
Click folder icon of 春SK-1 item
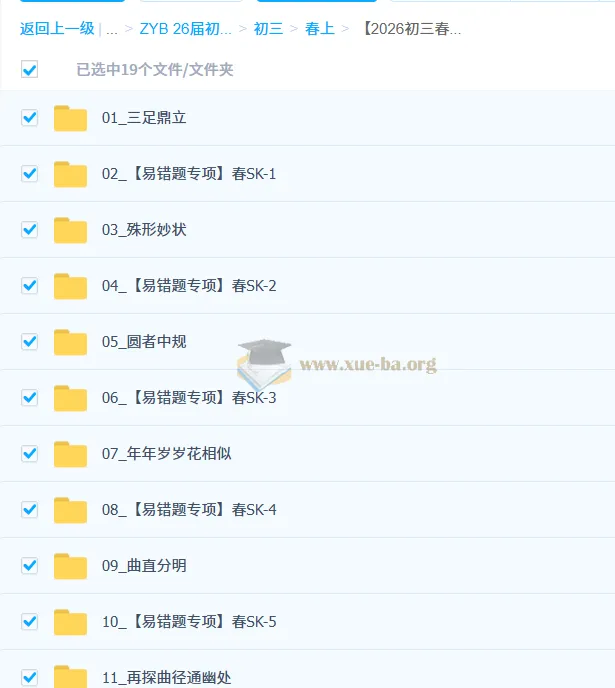[x=70, y=174]
